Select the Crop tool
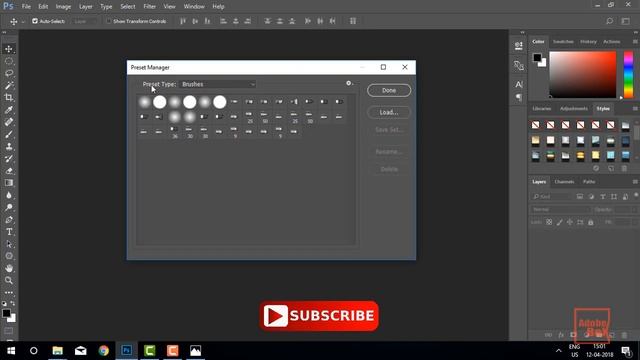 (x=9, y=98)
